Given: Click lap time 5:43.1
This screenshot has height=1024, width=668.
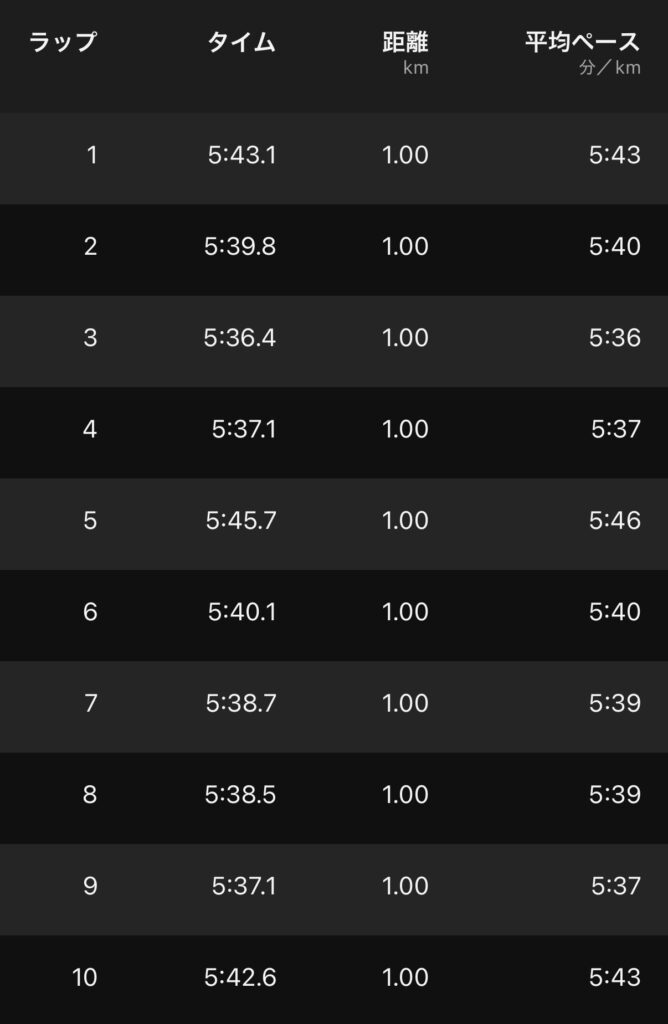Looking at the screenshot, I should (242, 155).
